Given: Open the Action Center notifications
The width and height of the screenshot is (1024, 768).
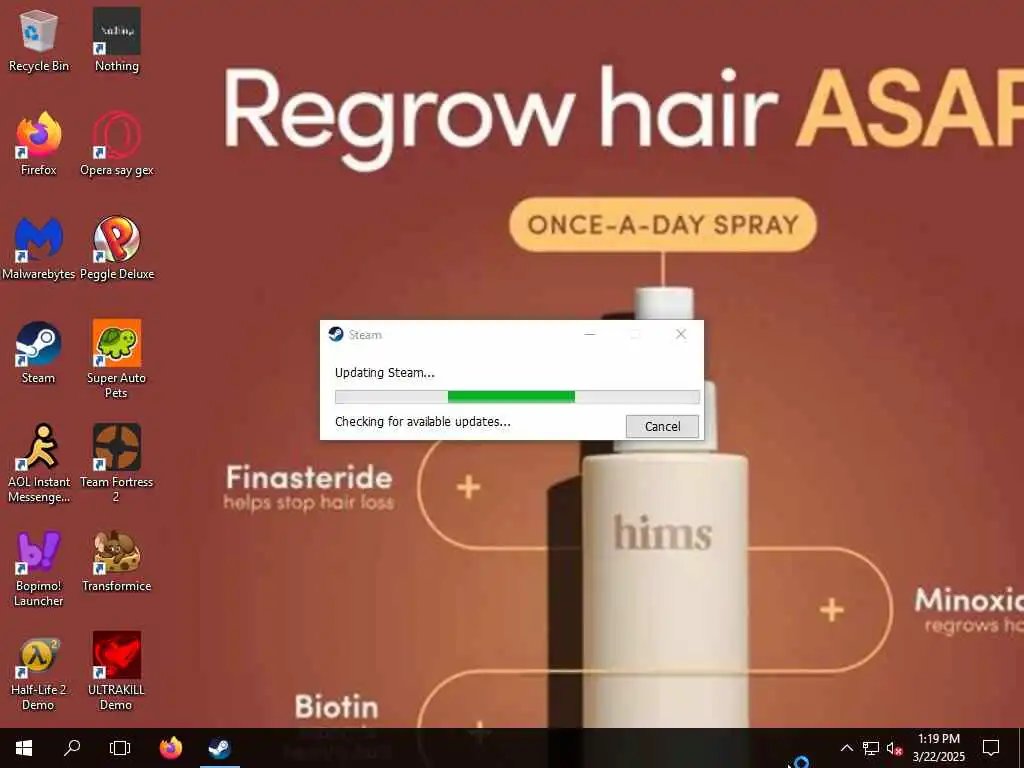Looking at the screenshot, I should pos(991,748).
